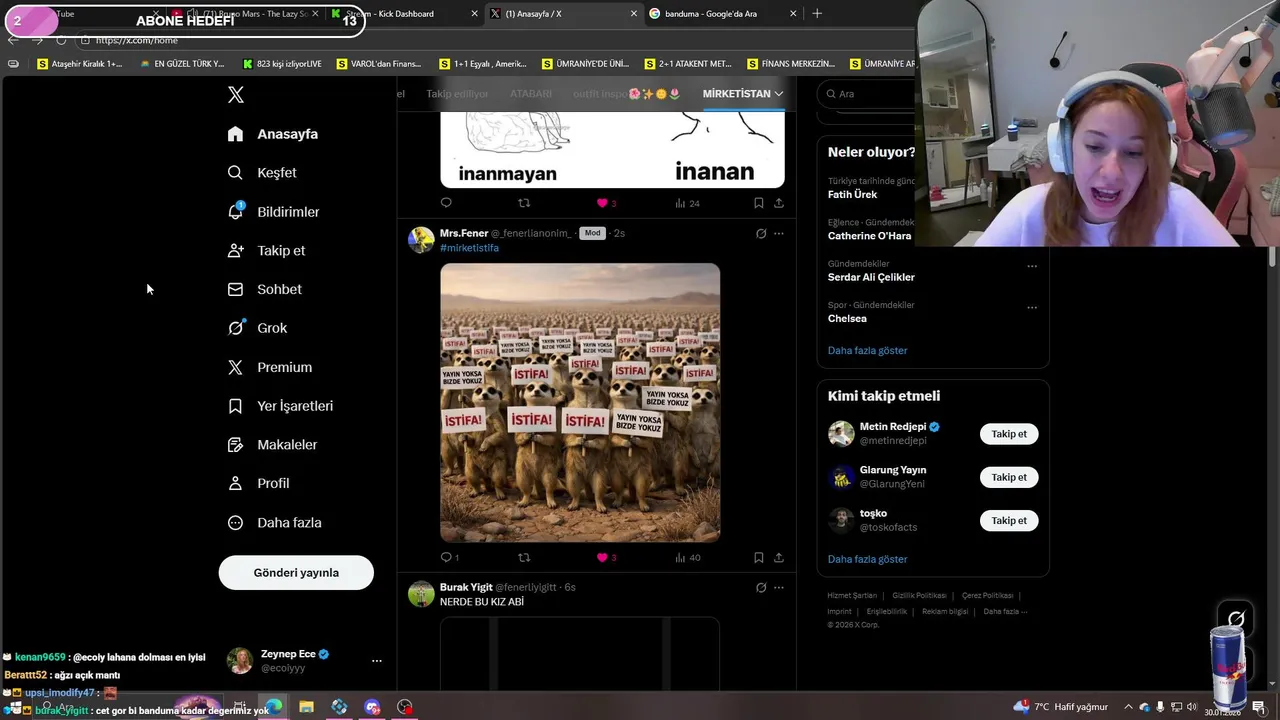Open more options on Mrs.Fener's post

tap(779, 233)
